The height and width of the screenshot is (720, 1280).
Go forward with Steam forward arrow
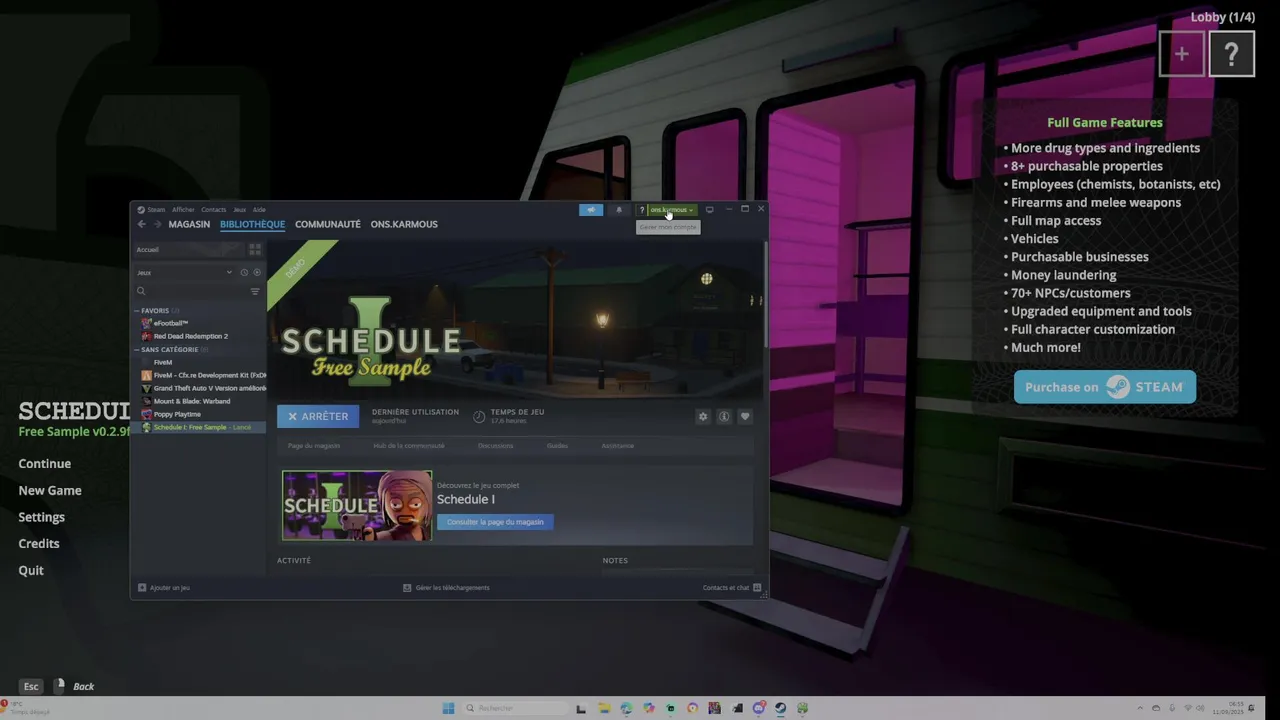pos(157,224)
